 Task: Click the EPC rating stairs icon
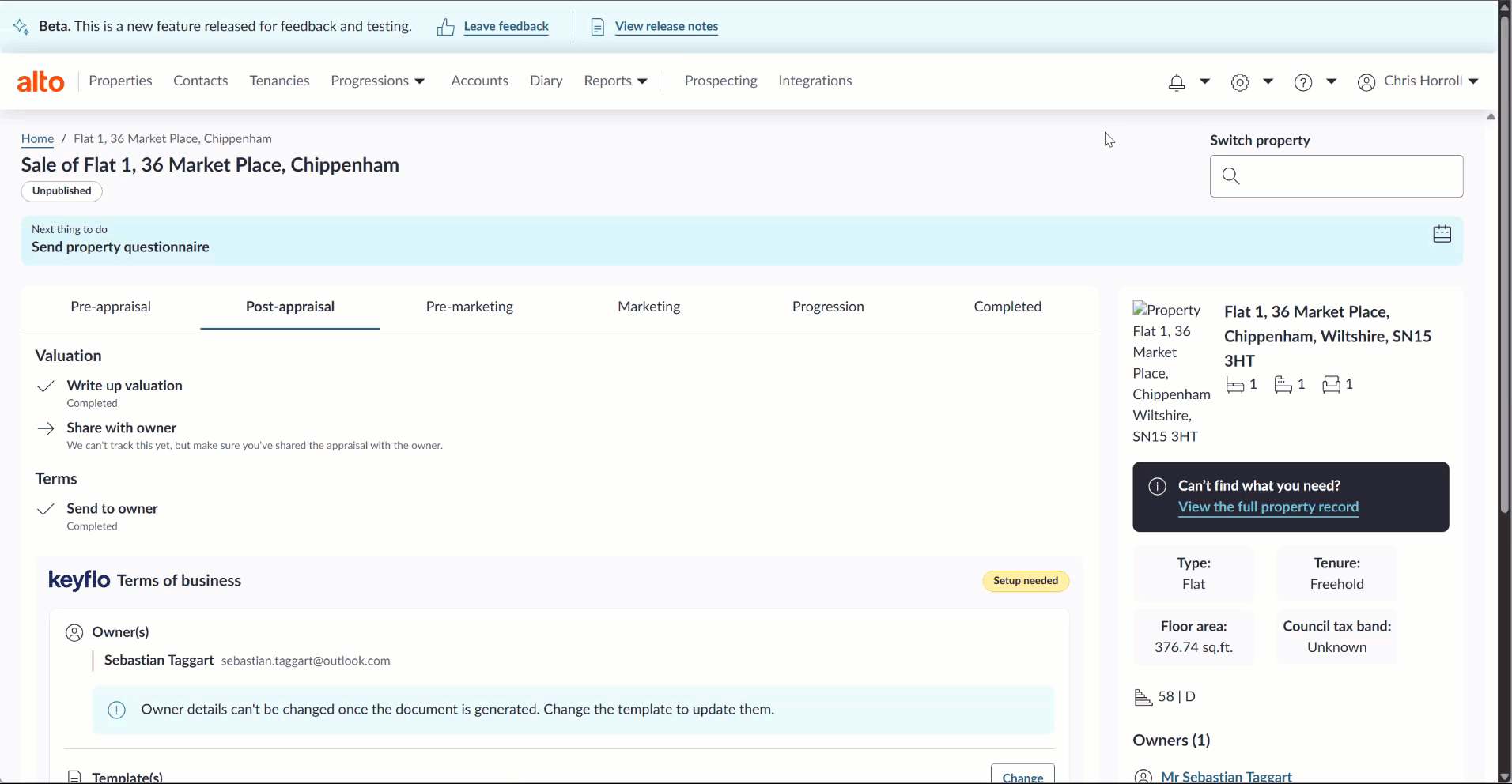click(1143, 697)
